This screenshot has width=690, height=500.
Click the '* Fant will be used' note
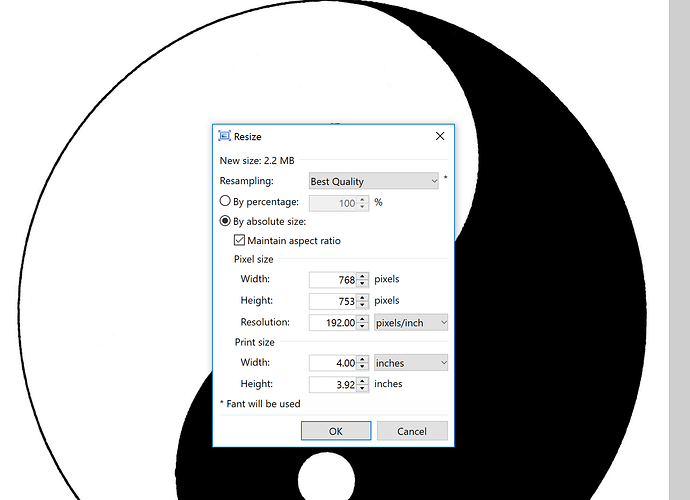(x=260, y=404)
